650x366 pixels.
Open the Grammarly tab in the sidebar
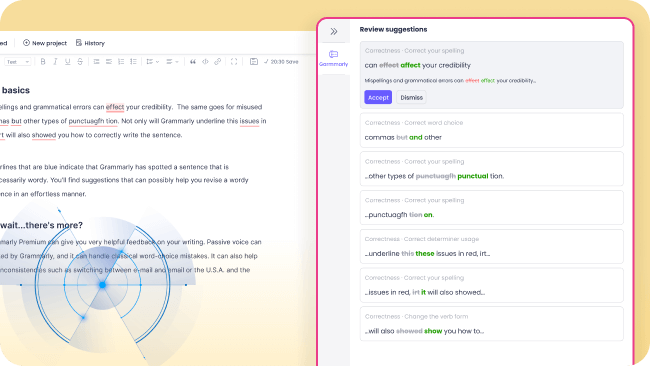pos(333,58)
